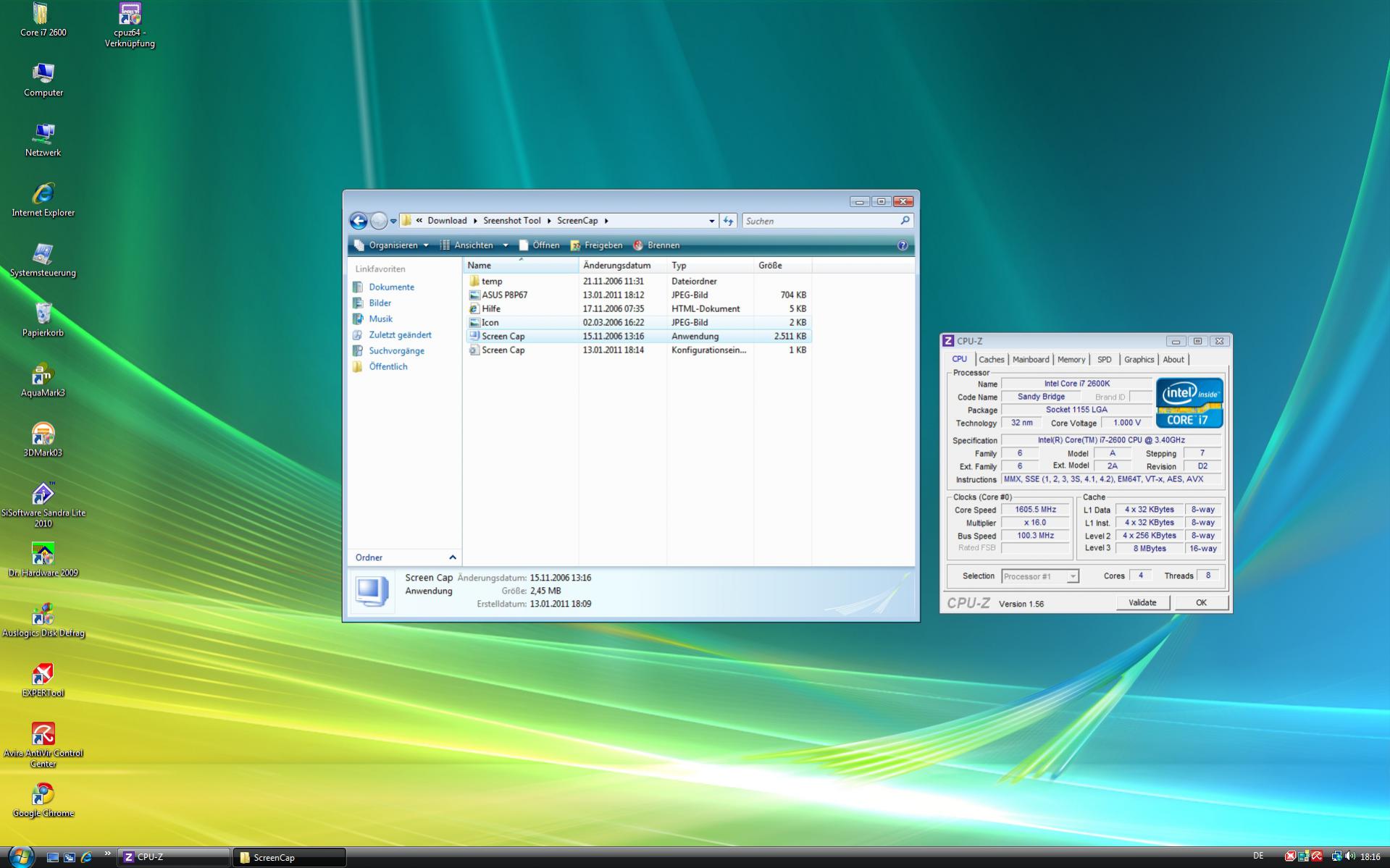1390x868 pixels.
Task: Click the Explorer back navigation arrow
Action: (359, 221)
